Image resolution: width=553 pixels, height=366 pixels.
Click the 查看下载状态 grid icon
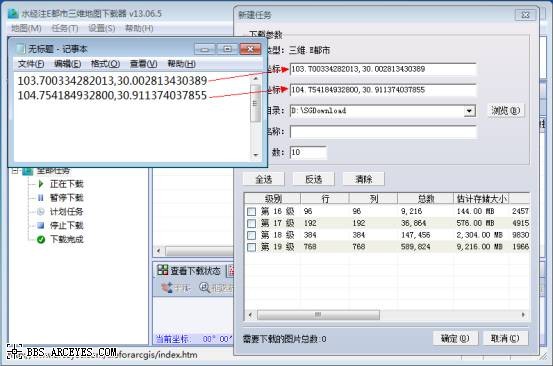(163, 270)
